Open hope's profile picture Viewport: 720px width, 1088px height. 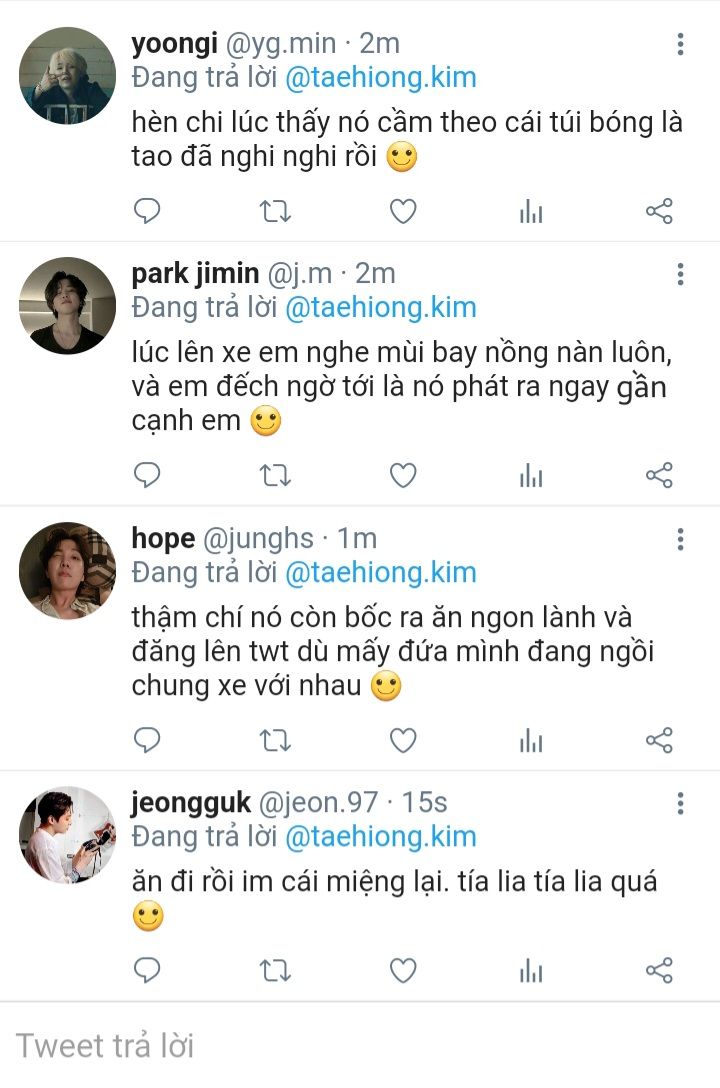tap(68, 571)
